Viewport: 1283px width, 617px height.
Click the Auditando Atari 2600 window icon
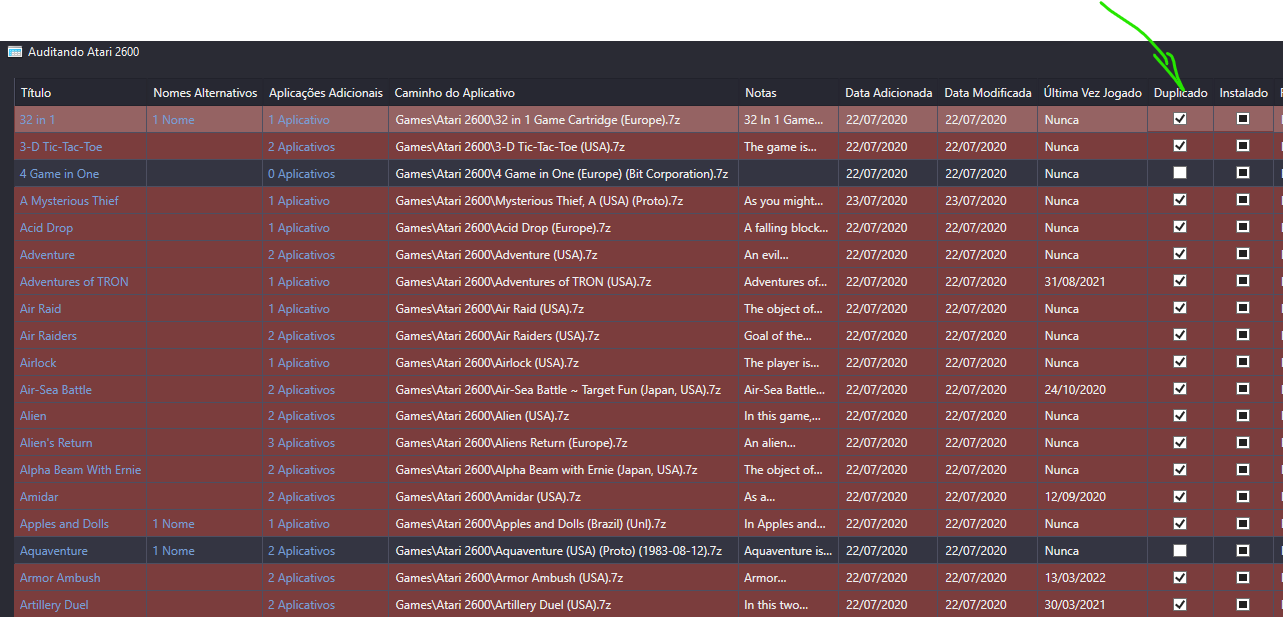[x=15, y=51]
